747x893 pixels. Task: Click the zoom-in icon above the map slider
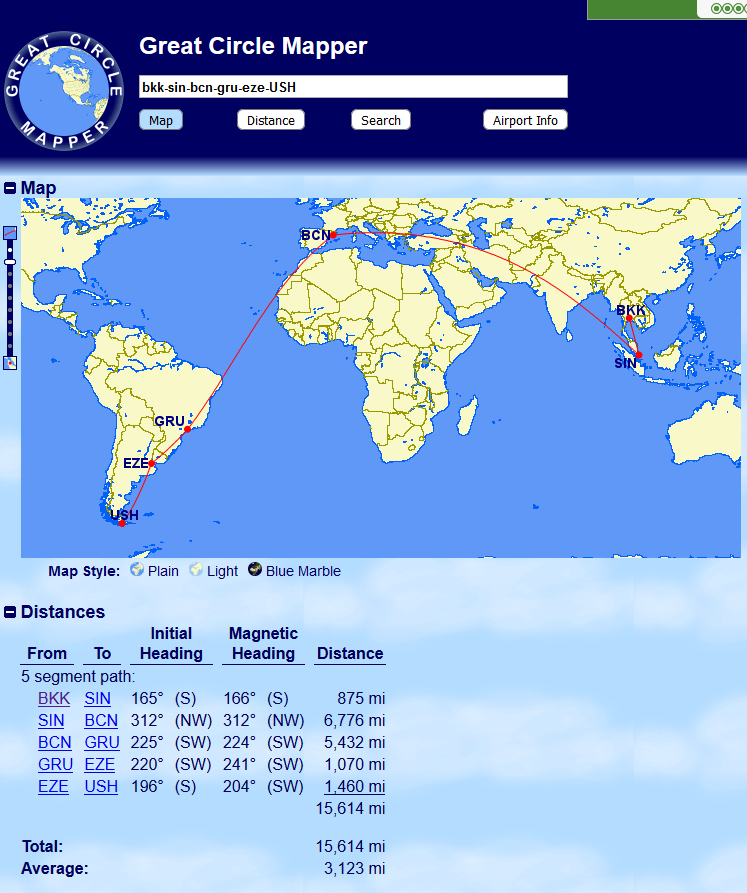tap(10, 233)
